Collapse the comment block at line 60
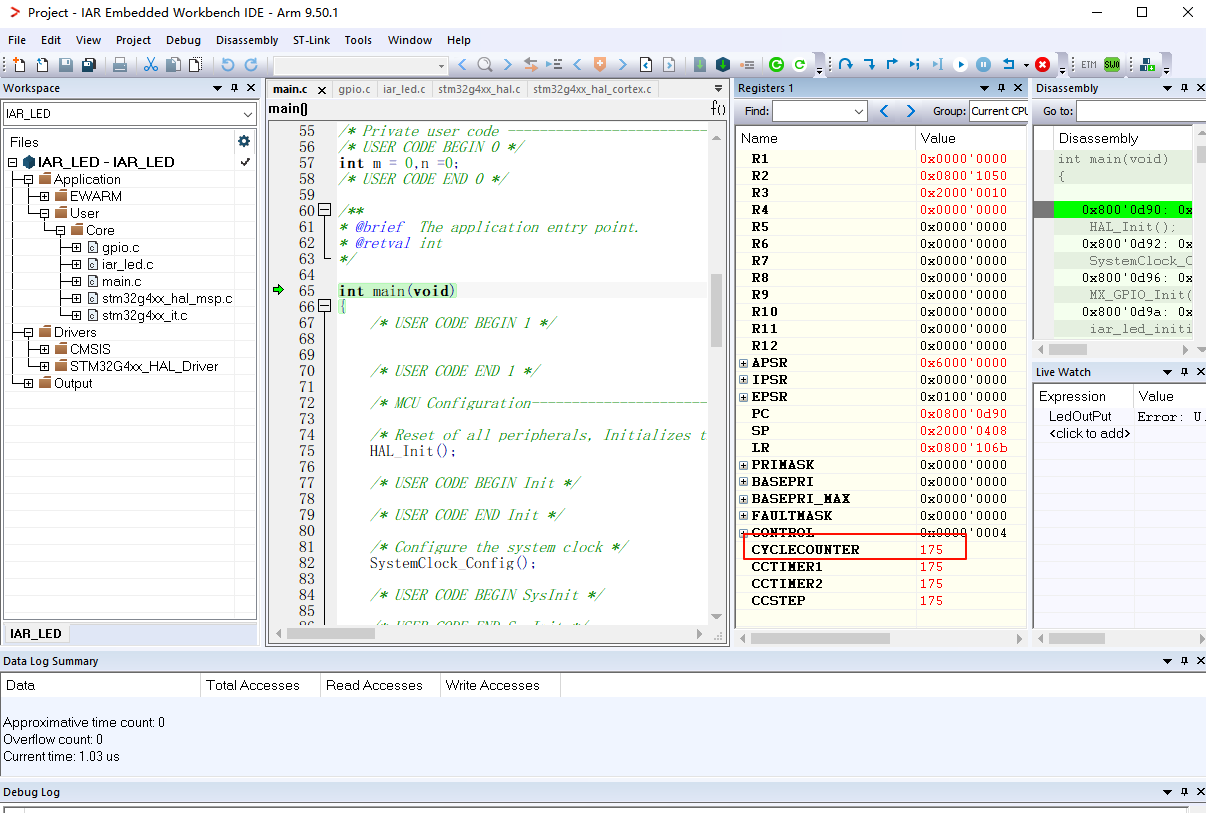 324,210
